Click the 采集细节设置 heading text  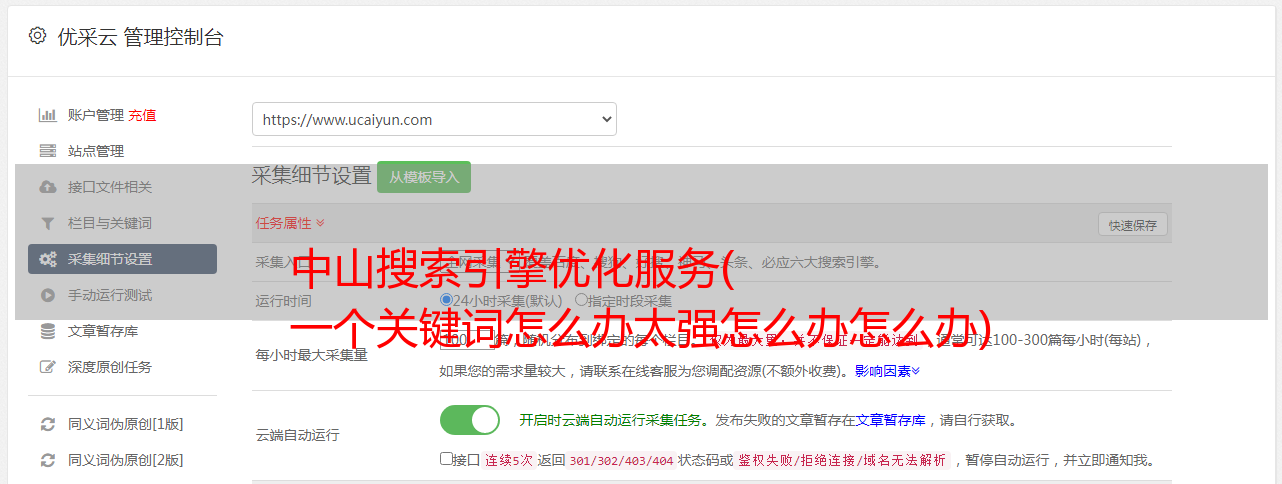[x=311, y=176]
